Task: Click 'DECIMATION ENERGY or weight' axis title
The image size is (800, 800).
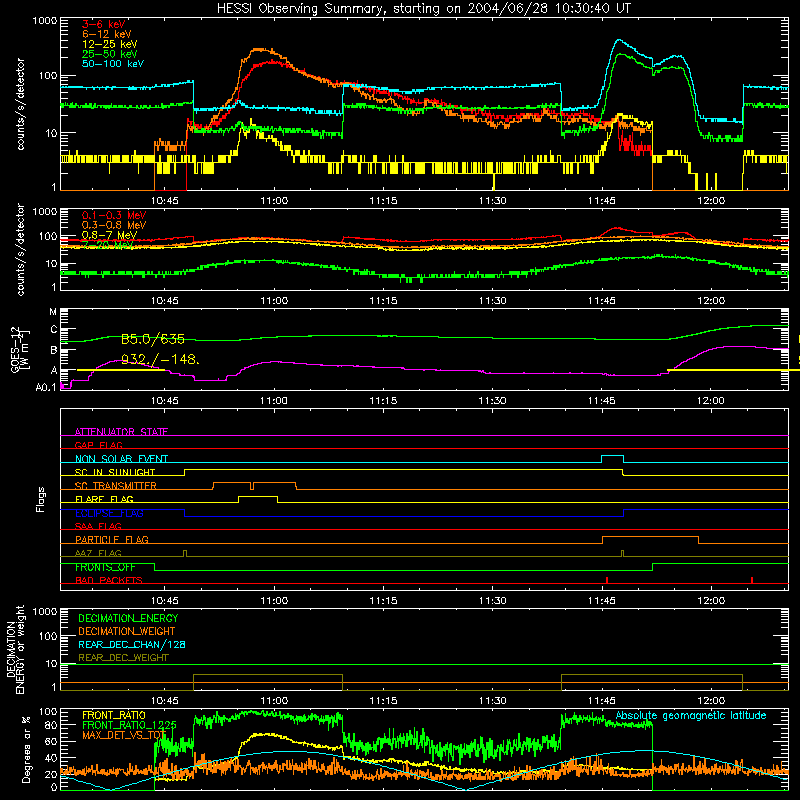Action: 15,649
